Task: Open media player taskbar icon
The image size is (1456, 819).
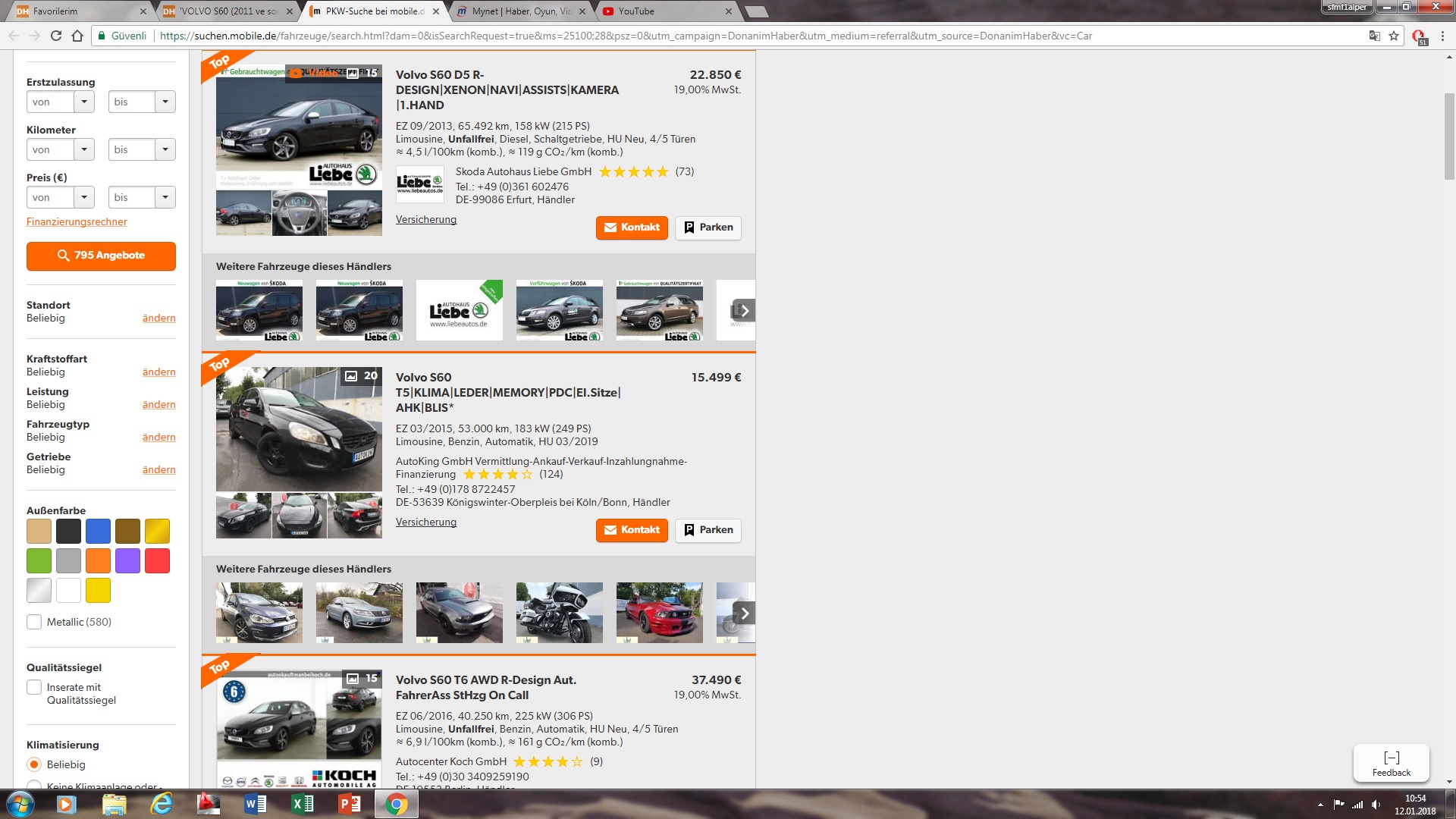Action: click(x=67, y=804)
